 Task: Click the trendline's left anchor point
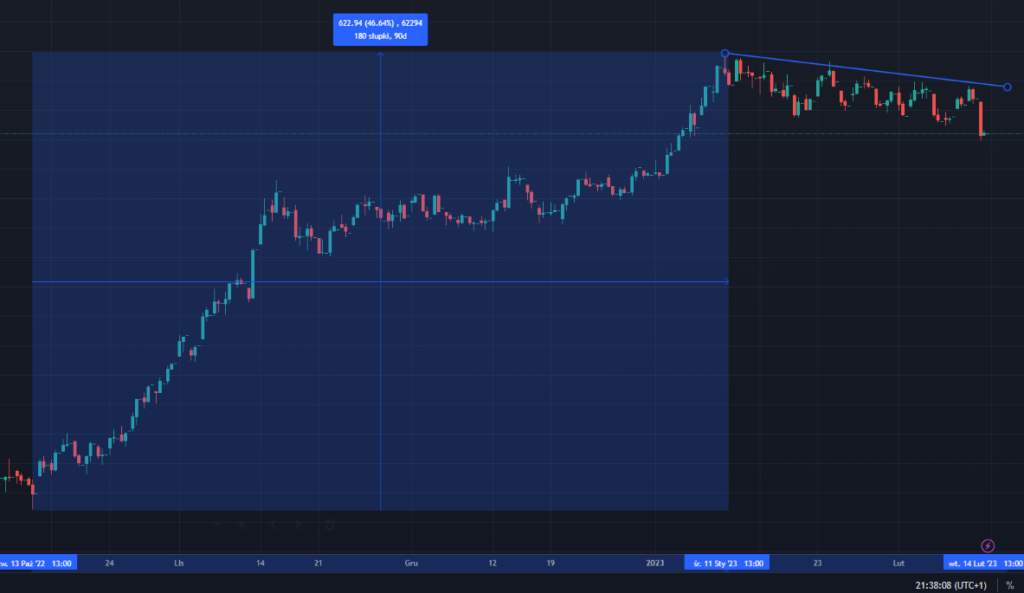pos(725,53)
